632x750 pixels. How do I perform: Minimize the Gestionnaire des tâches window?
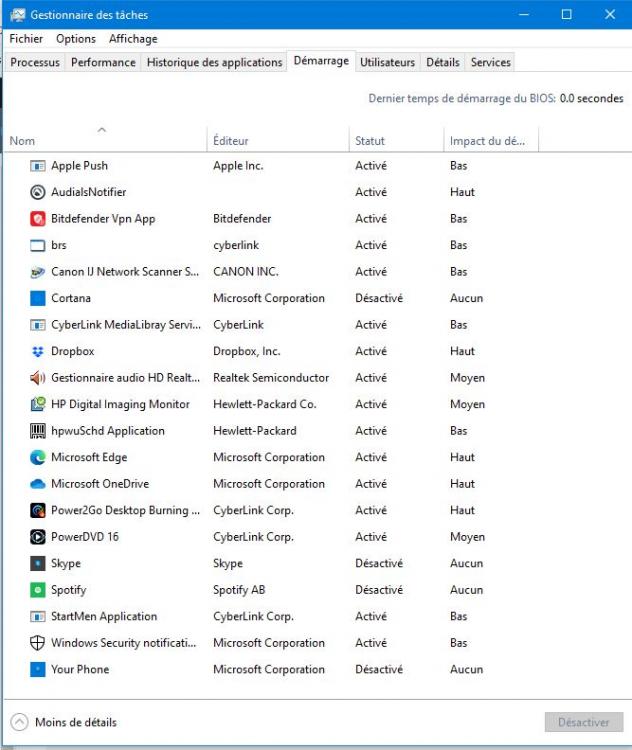pos(524,14)
